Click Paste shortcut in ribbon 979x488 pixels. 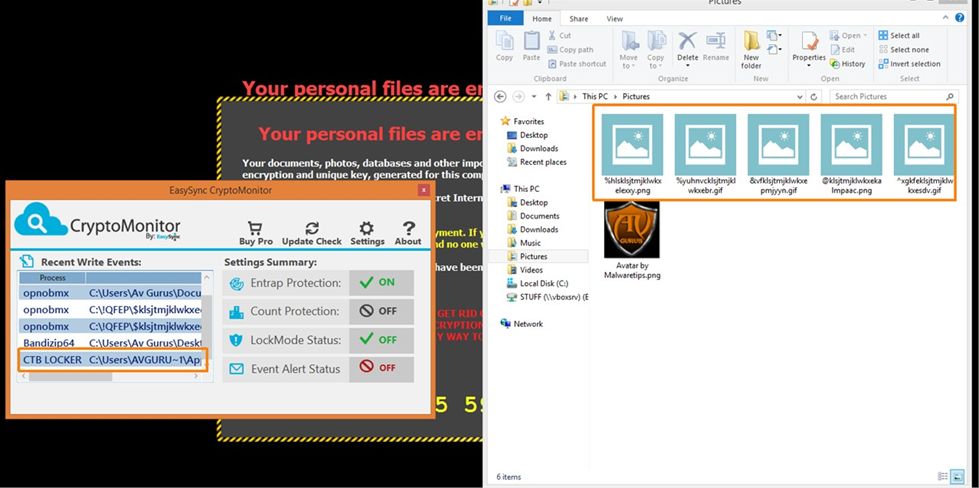(578, 64)
